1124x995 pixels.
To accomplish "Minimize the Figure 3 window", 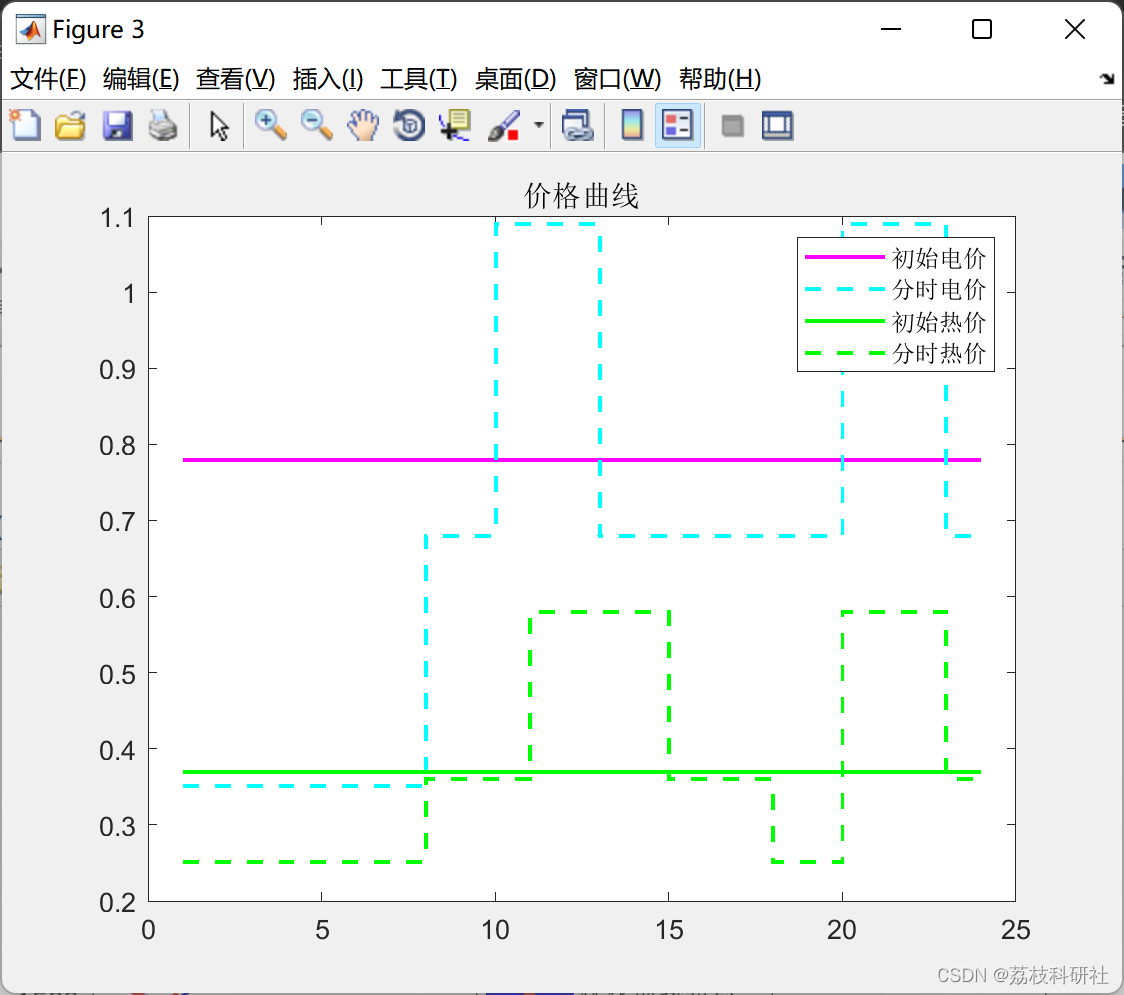I will pos(890,29).
